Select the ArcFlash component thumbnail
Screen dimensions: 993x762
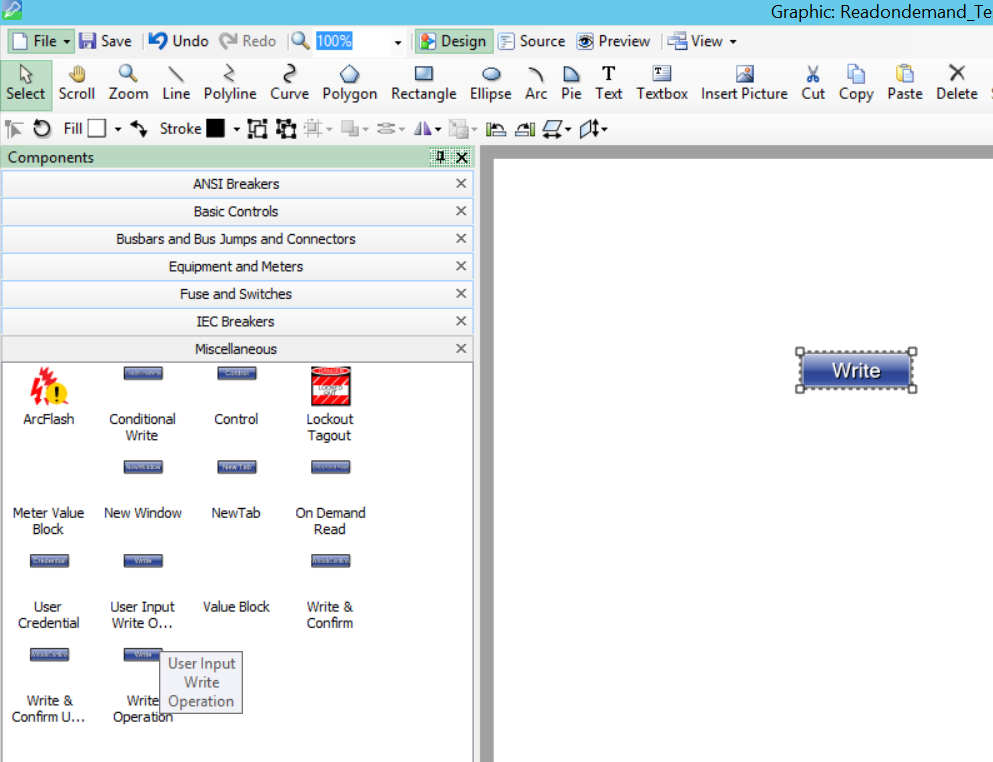point(48,387)
